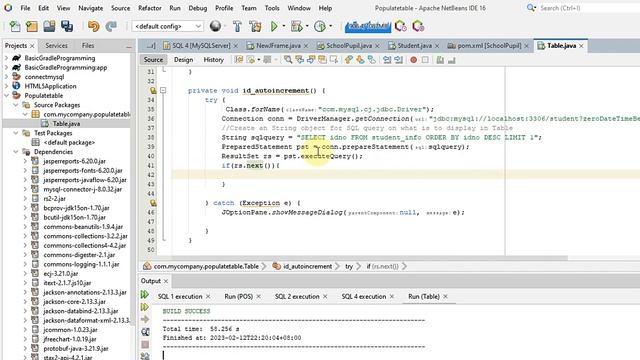Click Find Next Occurrence icon
Screen dimensions: 640x360
311,60
